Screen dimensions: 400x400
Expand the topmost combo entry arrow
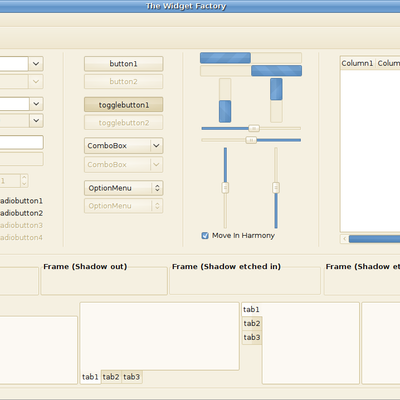point(36,63)
